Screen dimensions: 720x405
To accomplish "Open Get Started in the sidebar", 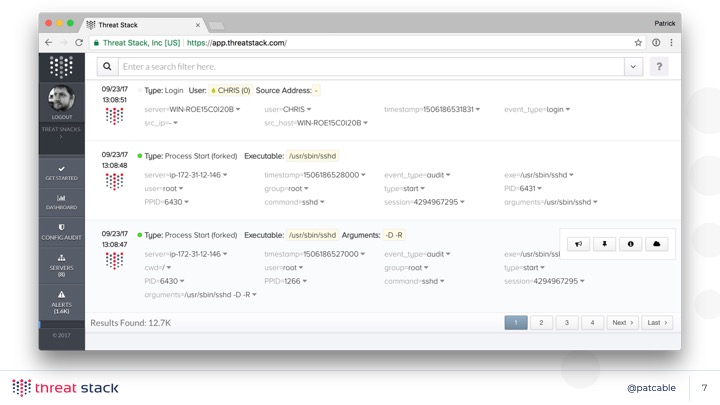I will click(x=62, y=173).
